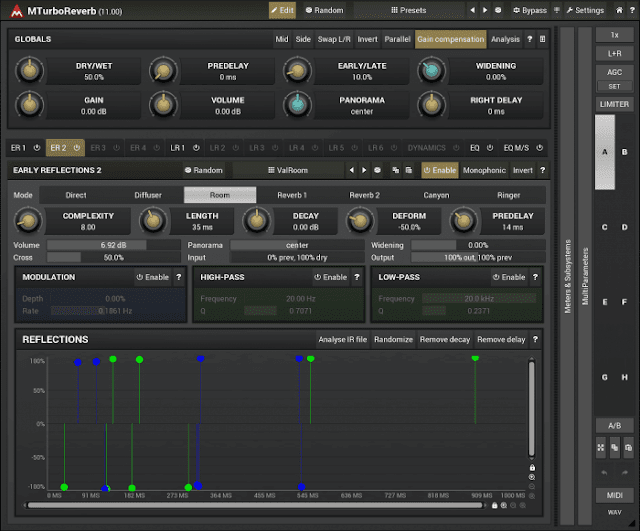Viewport: 640px width, 531px height.
Task: Click the four-arrows icon under A/B
Action: 601,448
